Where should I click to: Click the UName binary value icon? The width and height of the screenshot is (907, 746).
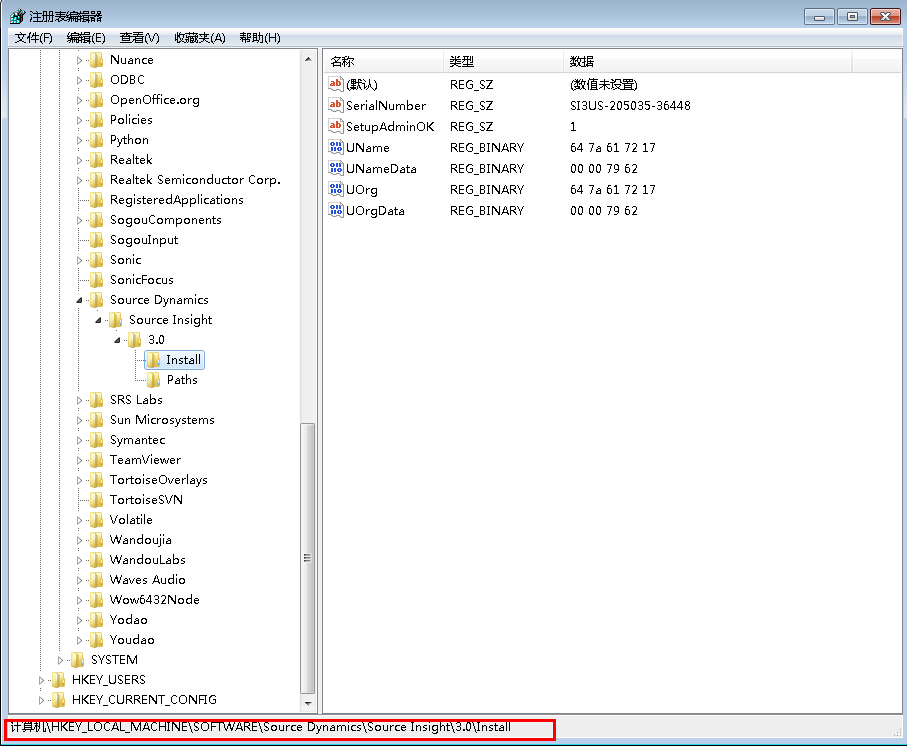pos(335,147)
